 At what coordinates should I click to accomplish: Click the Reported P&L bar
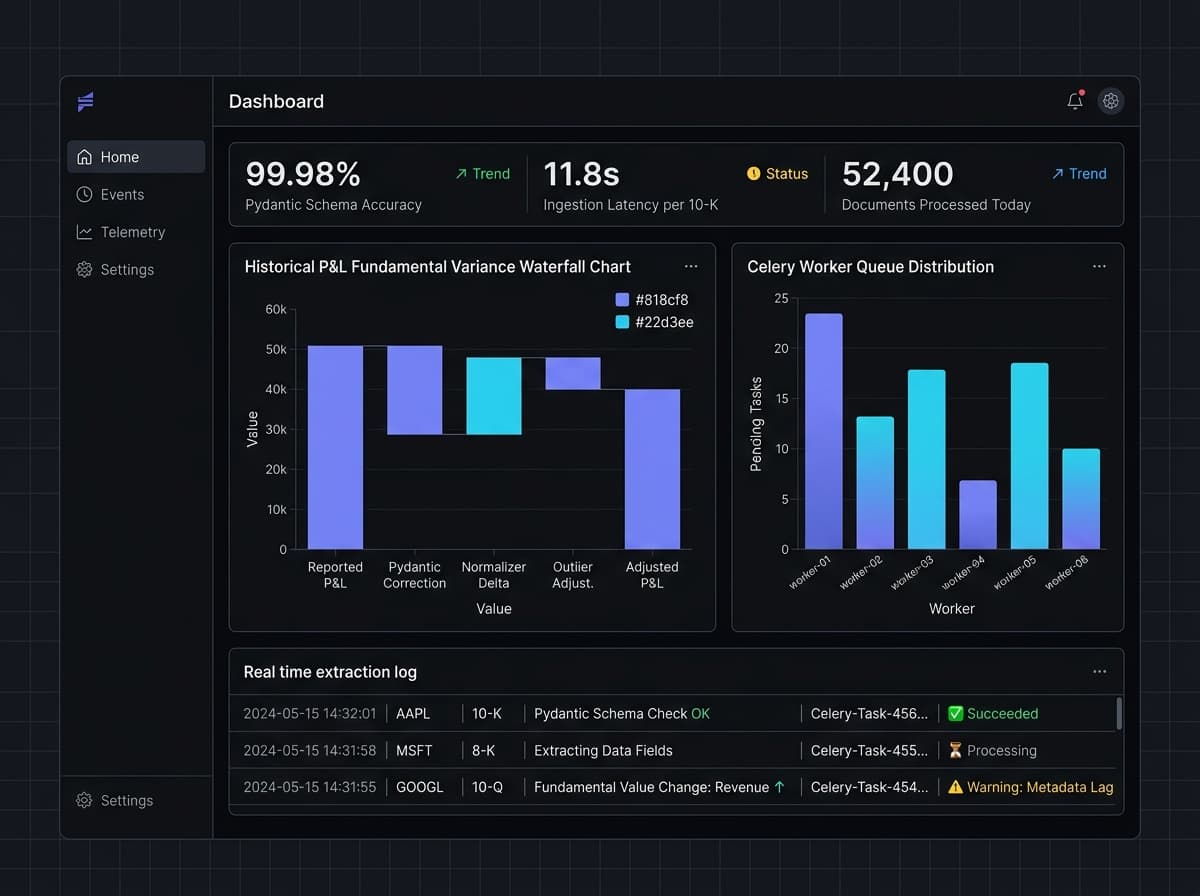click(x=335, y=448)
